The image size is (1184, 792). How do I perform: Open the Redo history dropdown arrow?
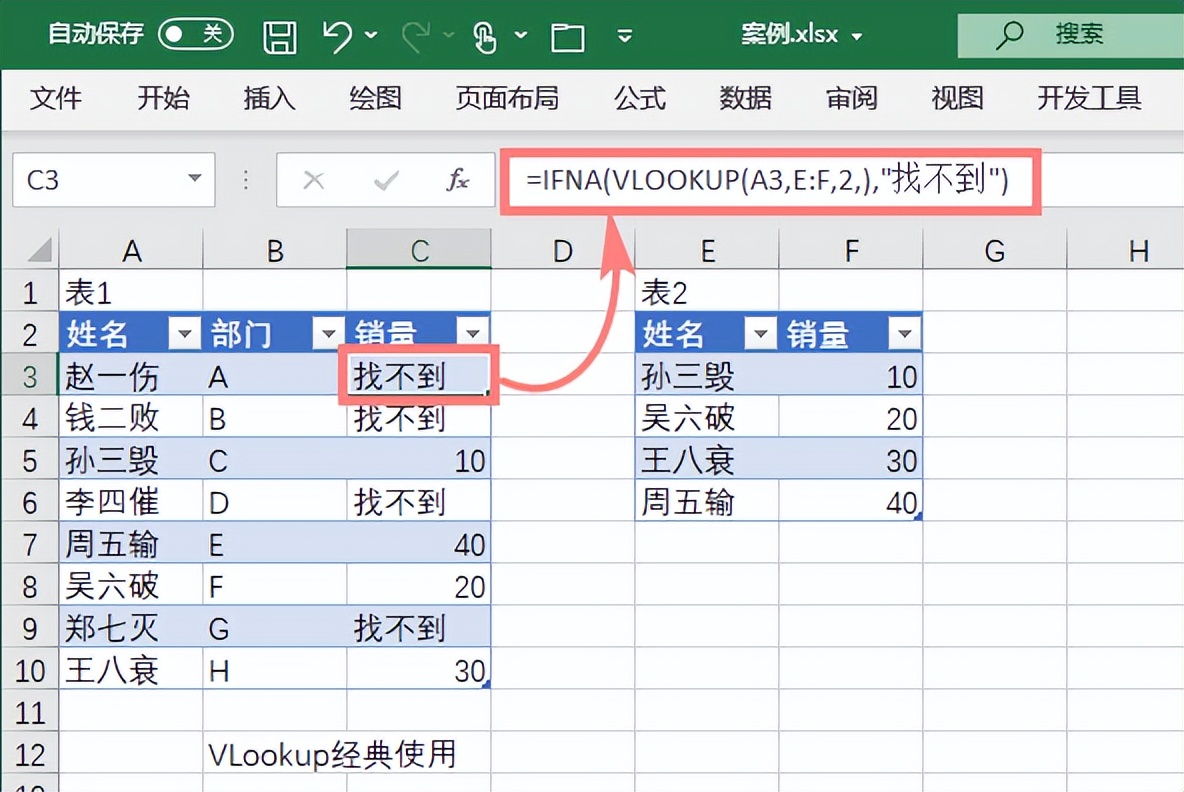[449, 35]
